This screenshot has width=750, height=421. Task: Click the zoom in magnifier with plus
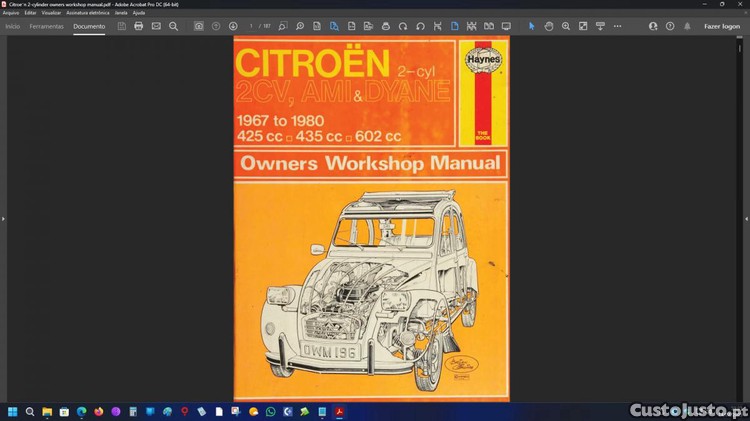point(566,26)
